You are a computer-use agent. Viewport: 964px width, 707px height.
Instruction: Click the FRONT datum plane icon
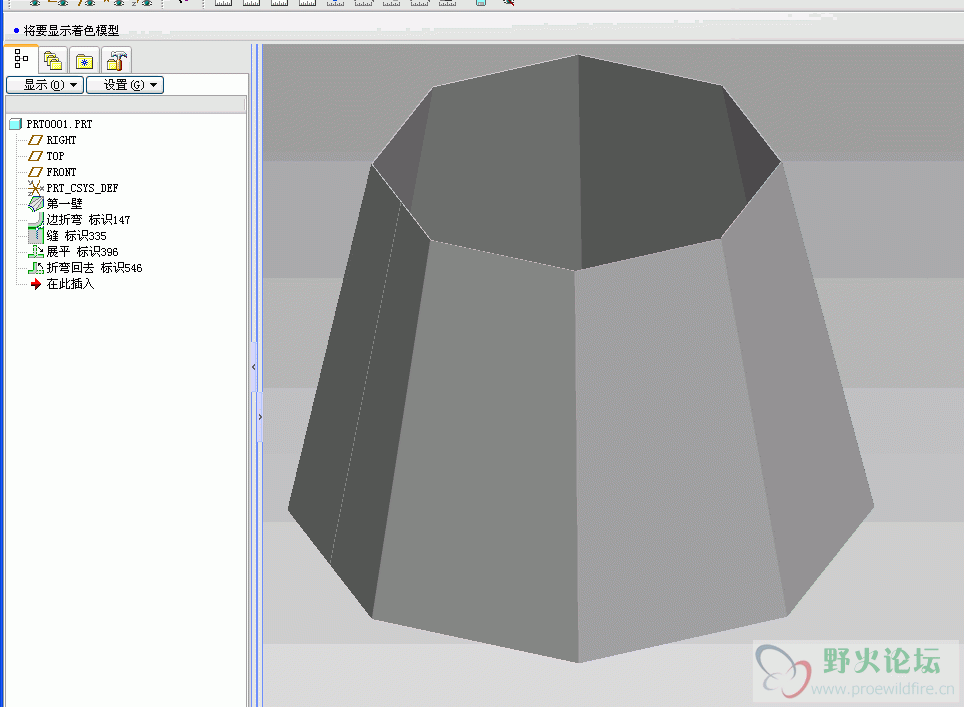pyautogui.click(x=36, y=172)
